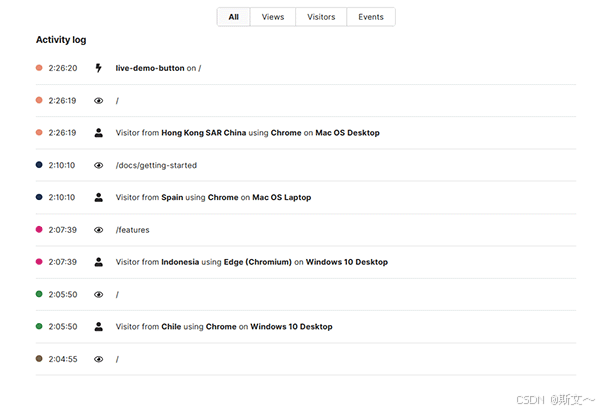Click eye icon in the 2:26:19 view row

(x=99, y=101)
